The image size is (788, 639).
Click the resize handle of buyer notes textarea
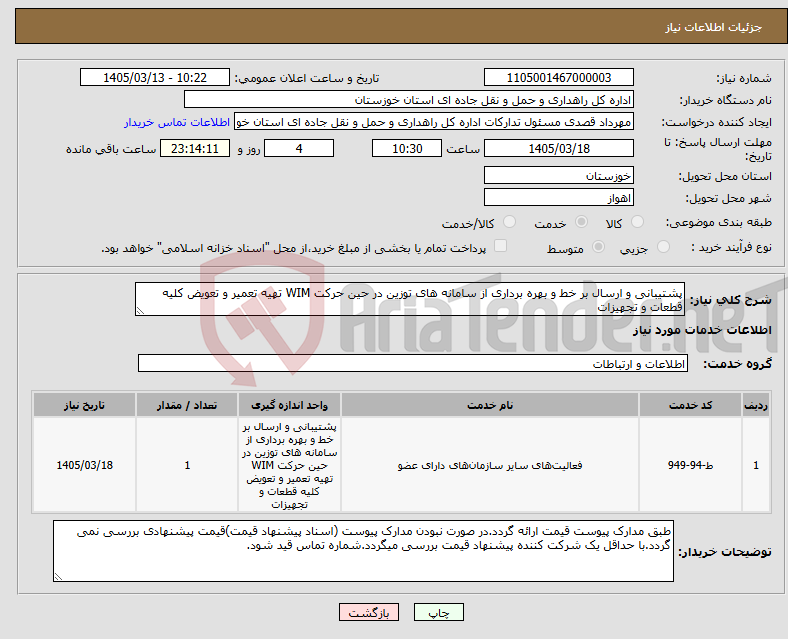(58, 577)
